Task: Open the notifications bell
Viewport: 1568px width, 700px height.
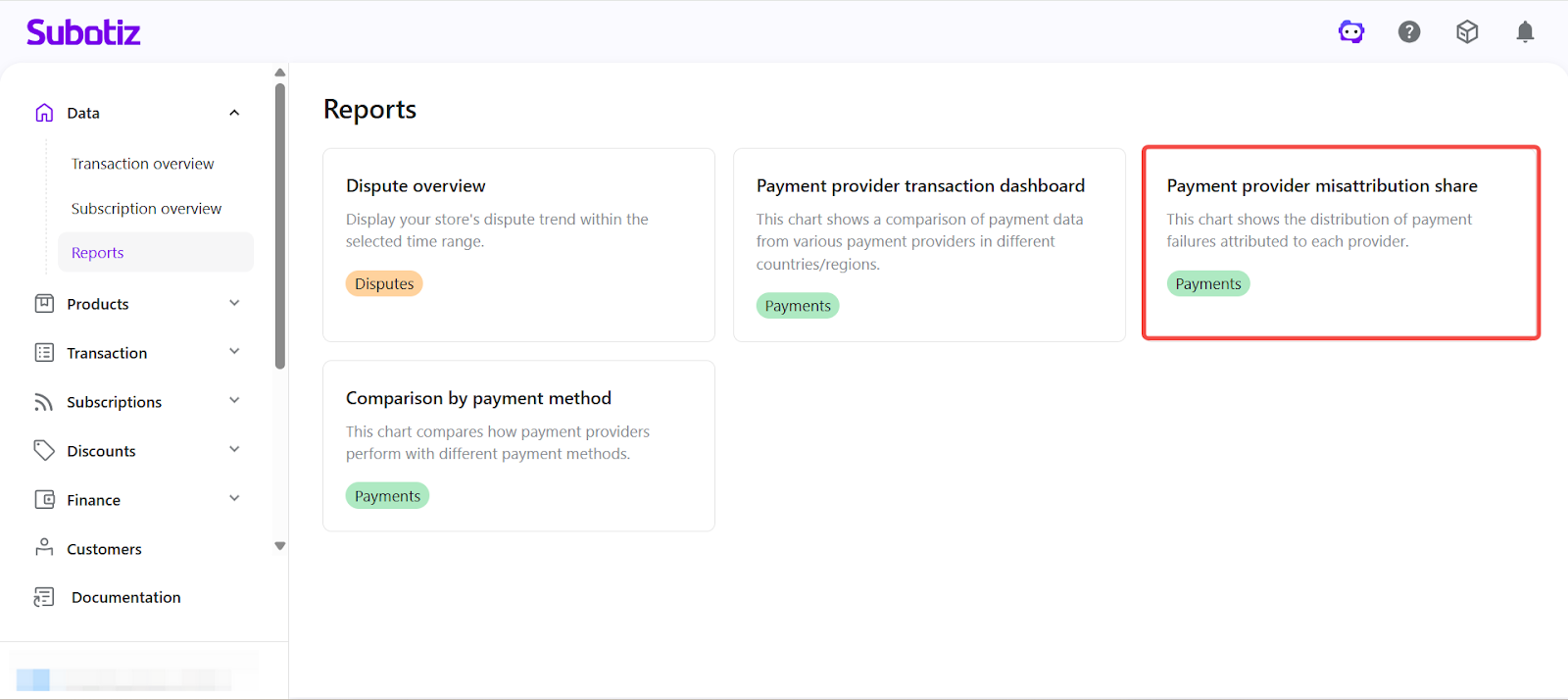Action: tap(1525, 32)
